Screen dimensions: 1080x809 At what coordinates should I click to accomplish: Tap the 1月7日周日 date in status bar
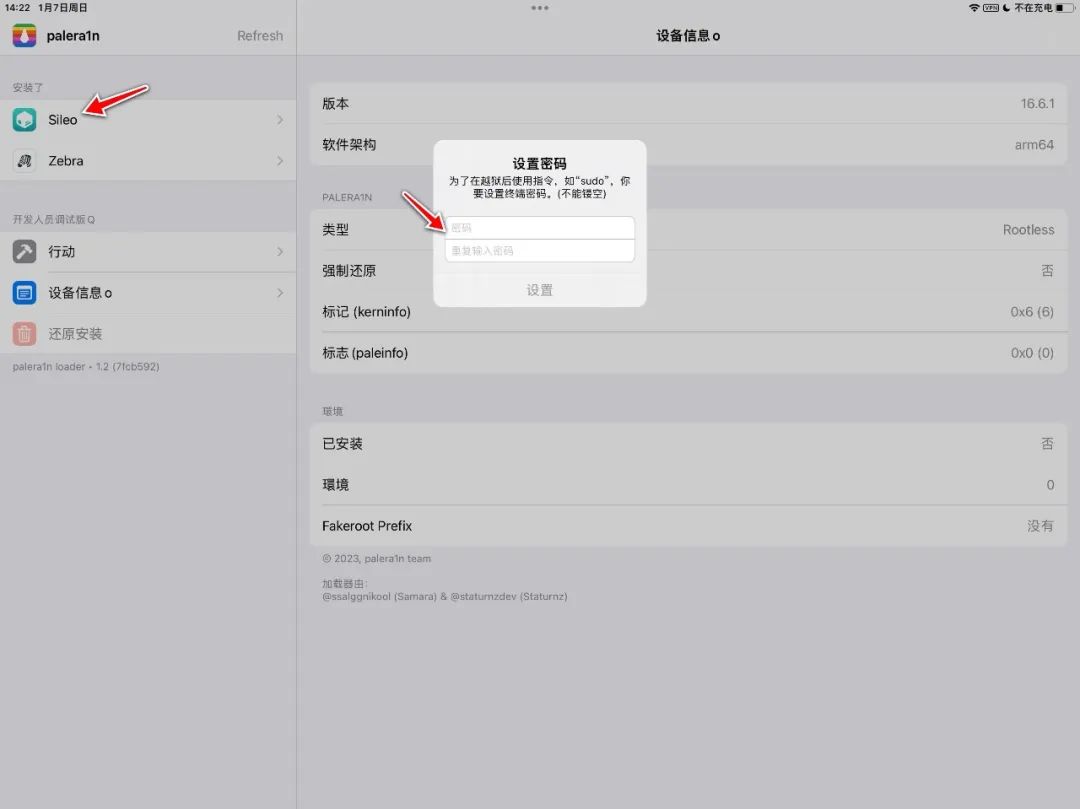click(63, 8)
